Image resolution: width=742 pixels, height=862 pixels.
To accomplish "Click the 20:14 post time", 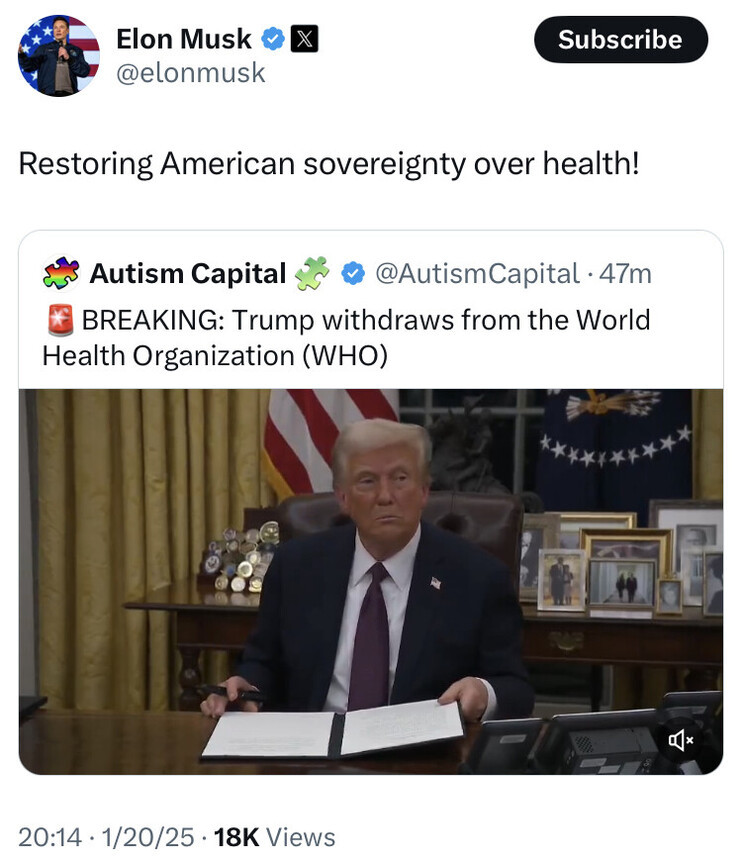I will (x=50, y=837).
